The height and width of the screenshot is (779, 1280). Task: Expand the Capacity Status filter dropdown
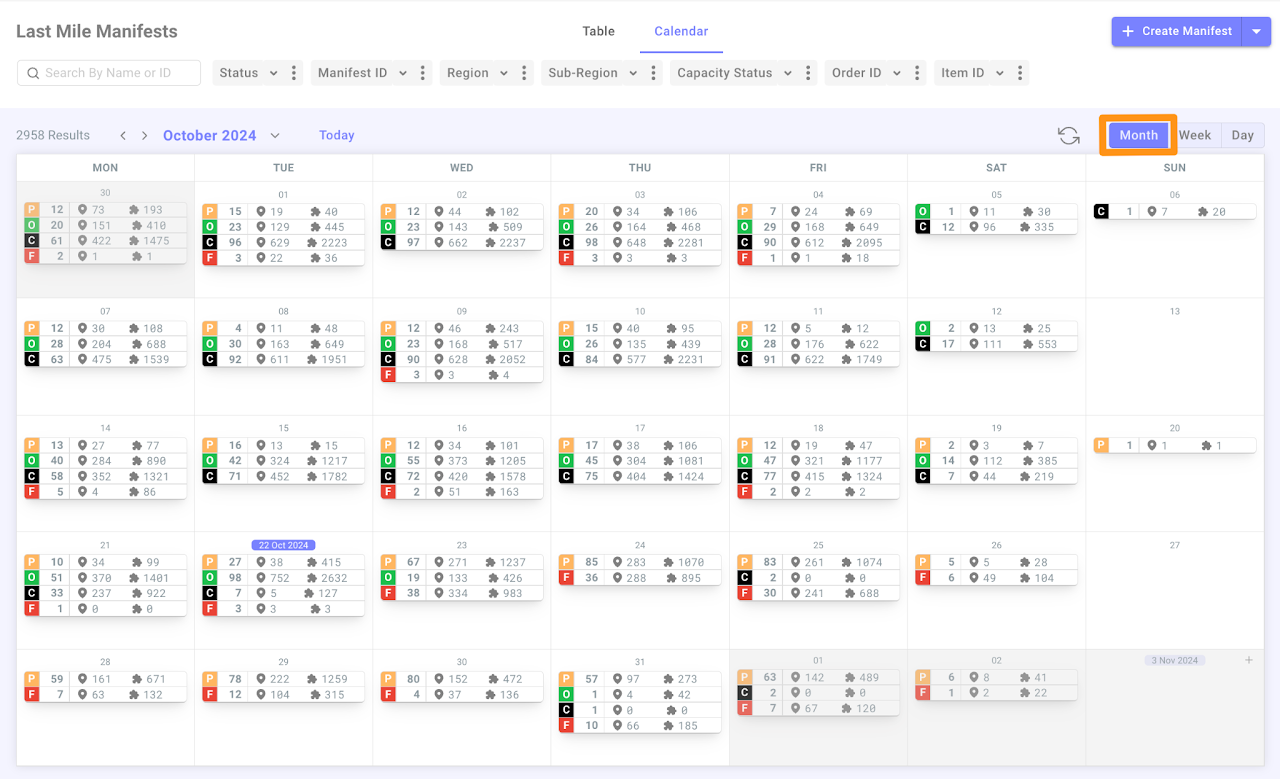click(x=788, y=73)
